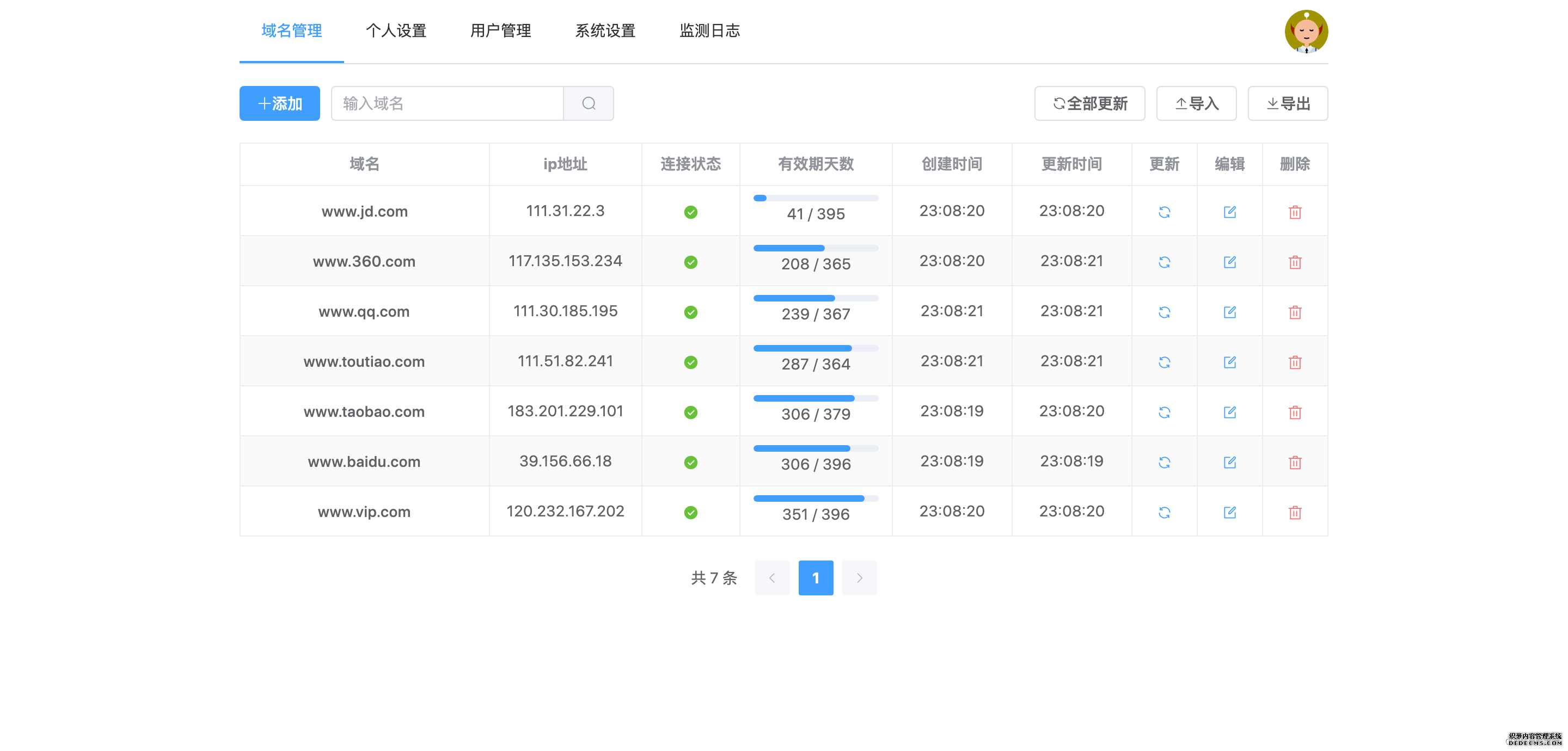The width and height of the screenshot is (1568, 751).
Task: Go to next page arrow
Action: pos(859,577)
